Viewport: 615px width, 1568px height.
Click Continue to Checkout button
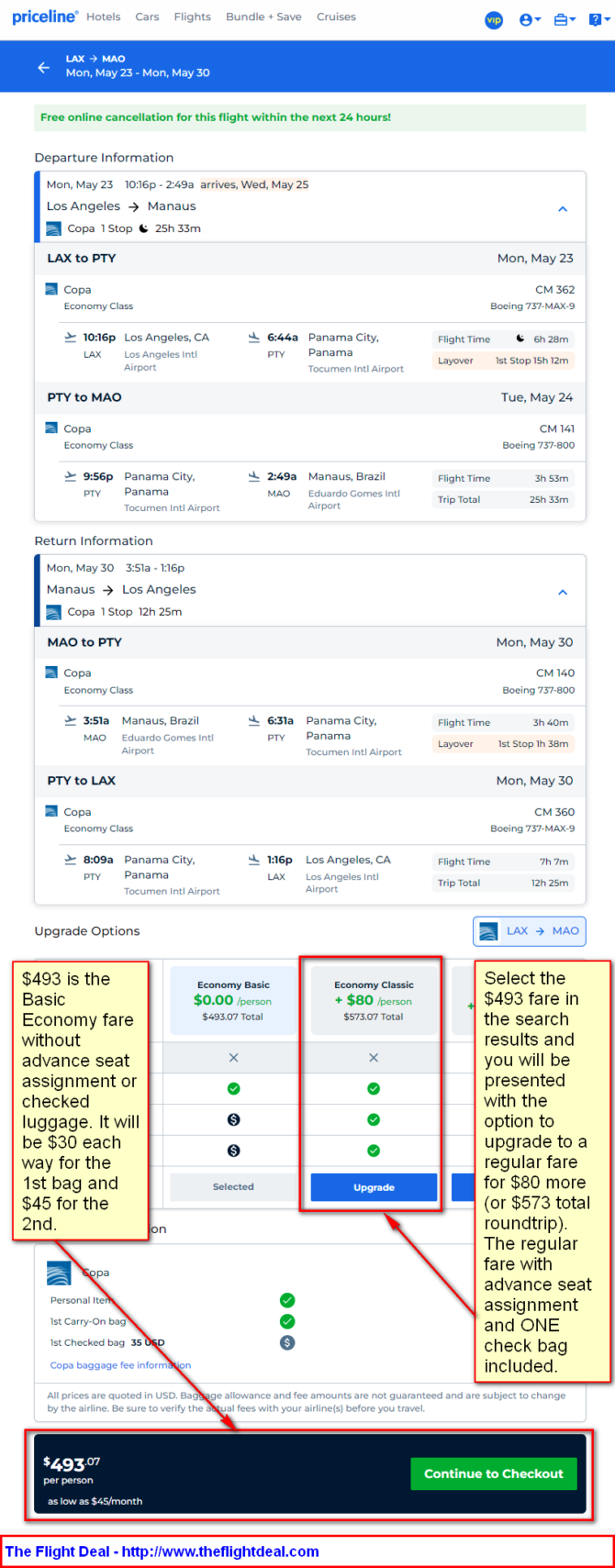(x=494, y=1473)
